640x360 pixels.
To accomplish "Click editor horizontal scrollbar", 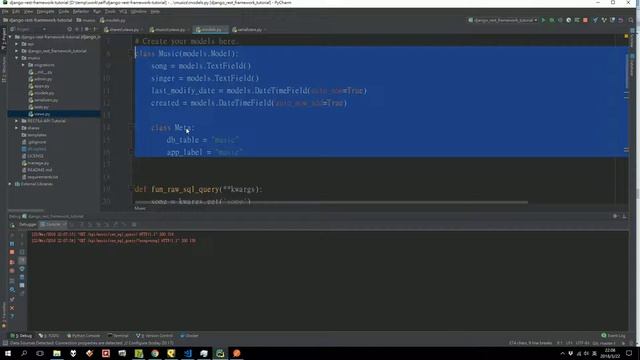I will pos(331,202).
